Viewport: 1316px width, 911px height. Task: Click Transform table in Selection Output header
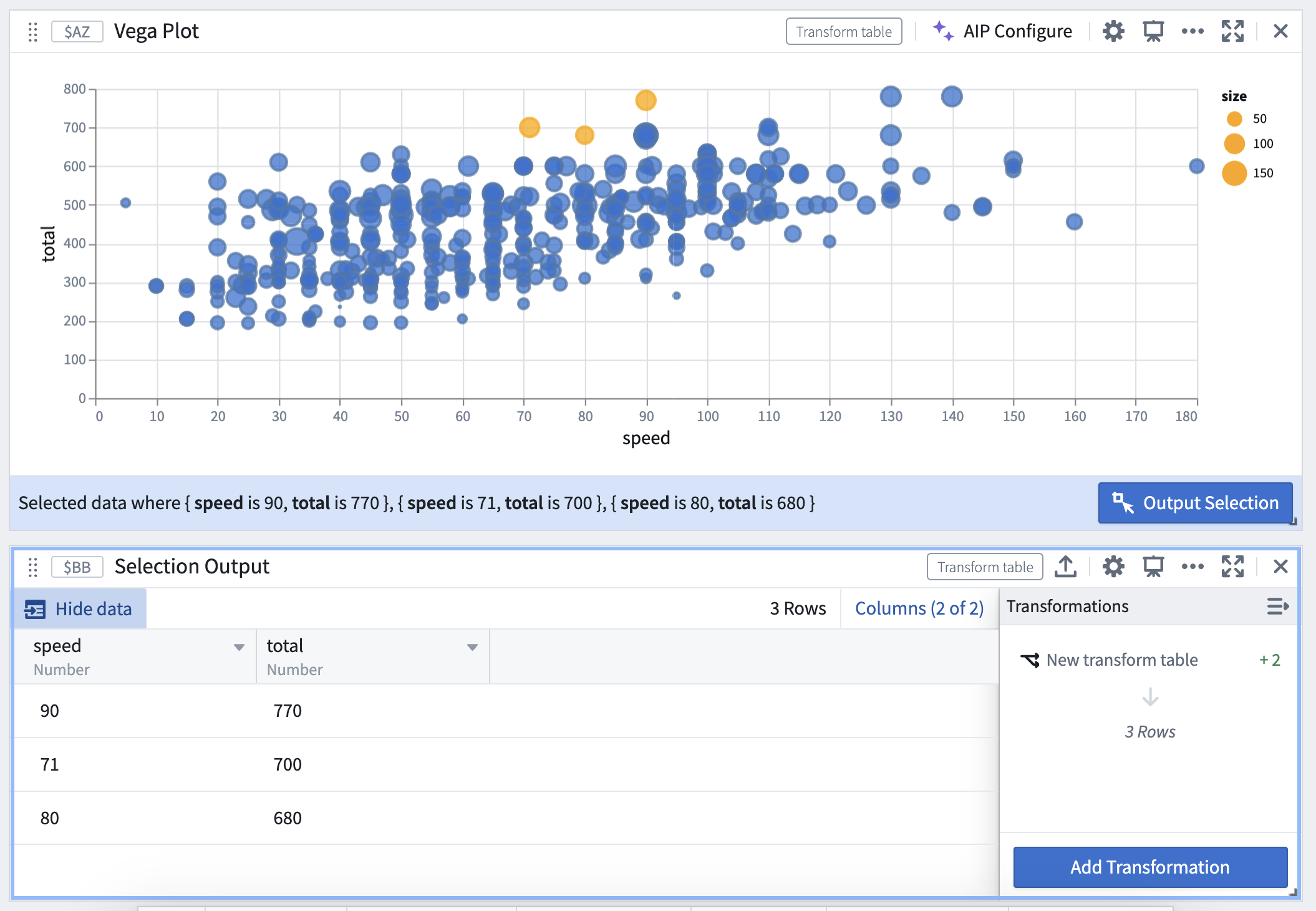tap(985, 567)
